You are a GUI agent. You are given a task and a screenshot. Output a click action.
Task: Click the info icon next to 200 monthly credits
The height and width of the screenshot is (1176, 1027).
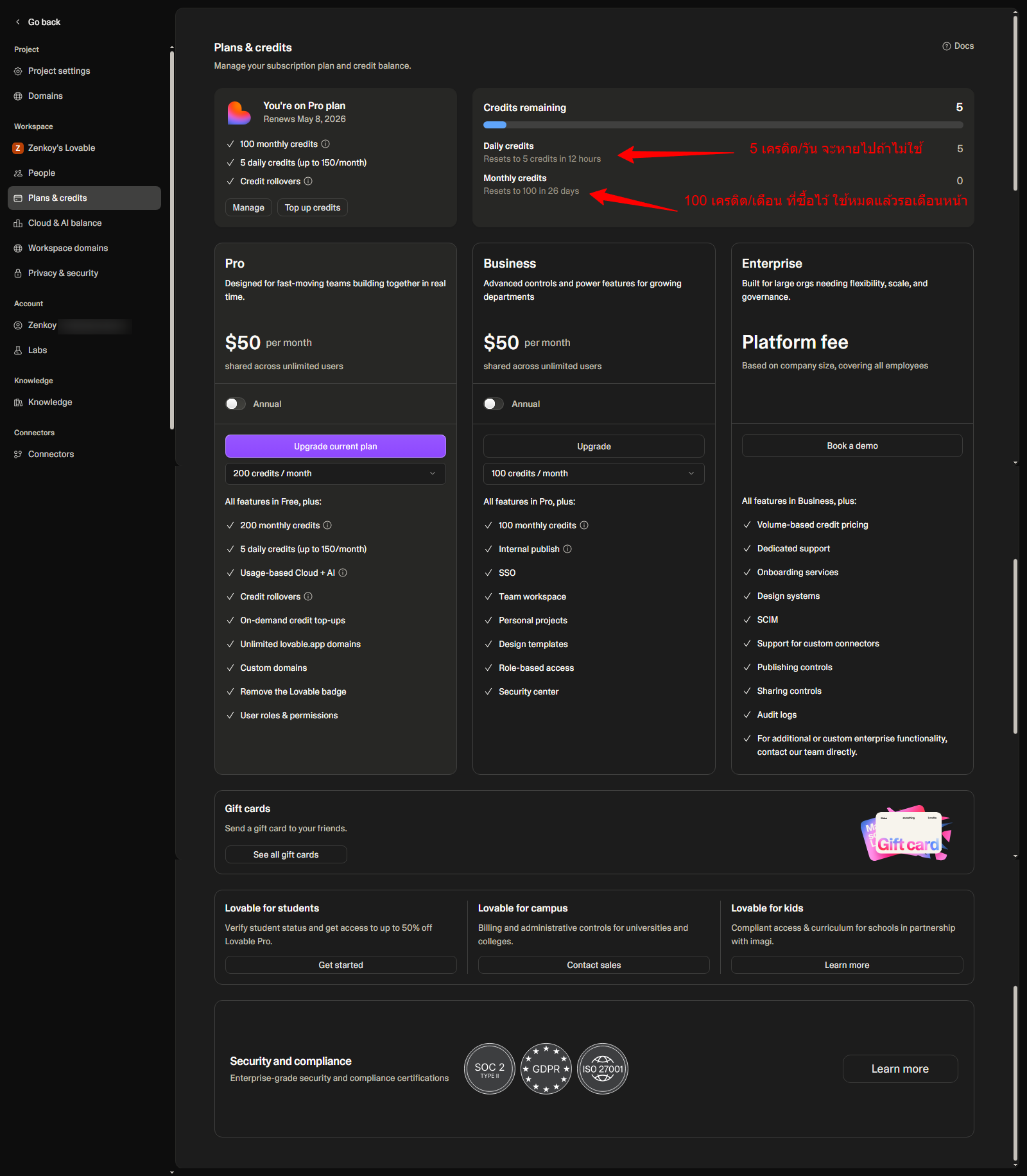(327, 525)
